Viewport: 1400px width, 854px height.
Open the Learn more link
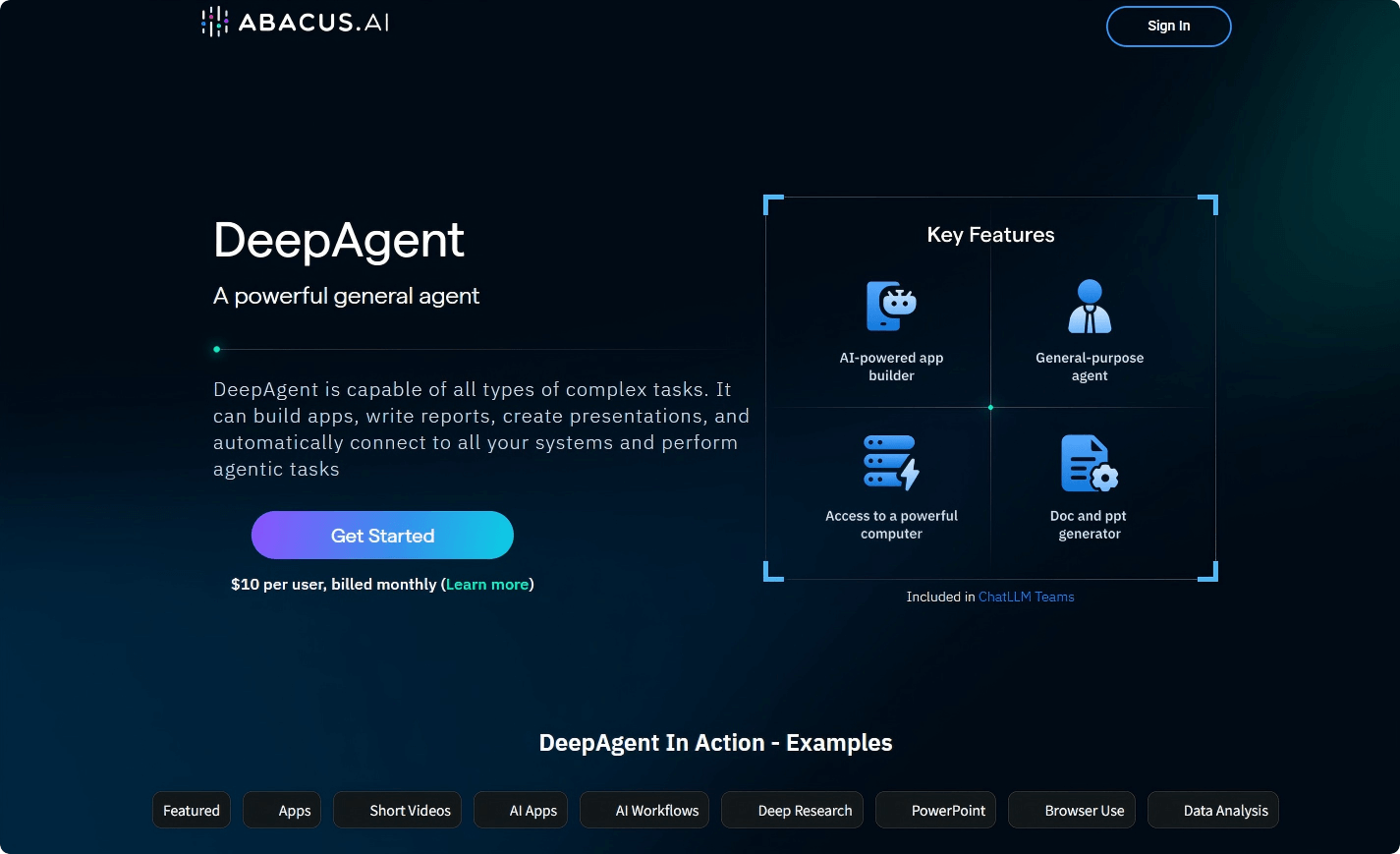tap(486, 584)
